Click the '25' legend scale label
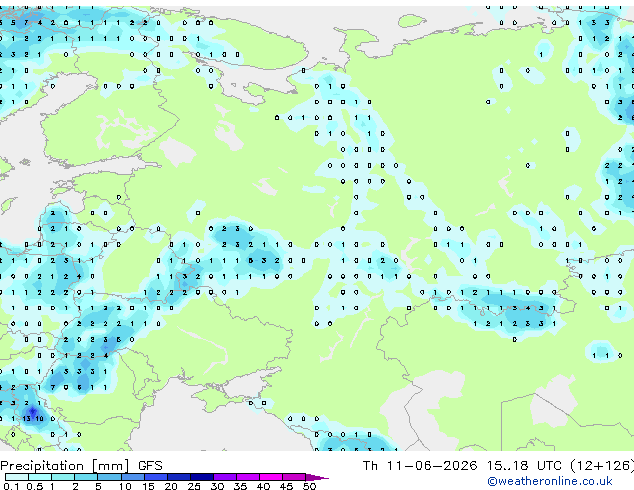The image size is (634, 490). point(194,486)
